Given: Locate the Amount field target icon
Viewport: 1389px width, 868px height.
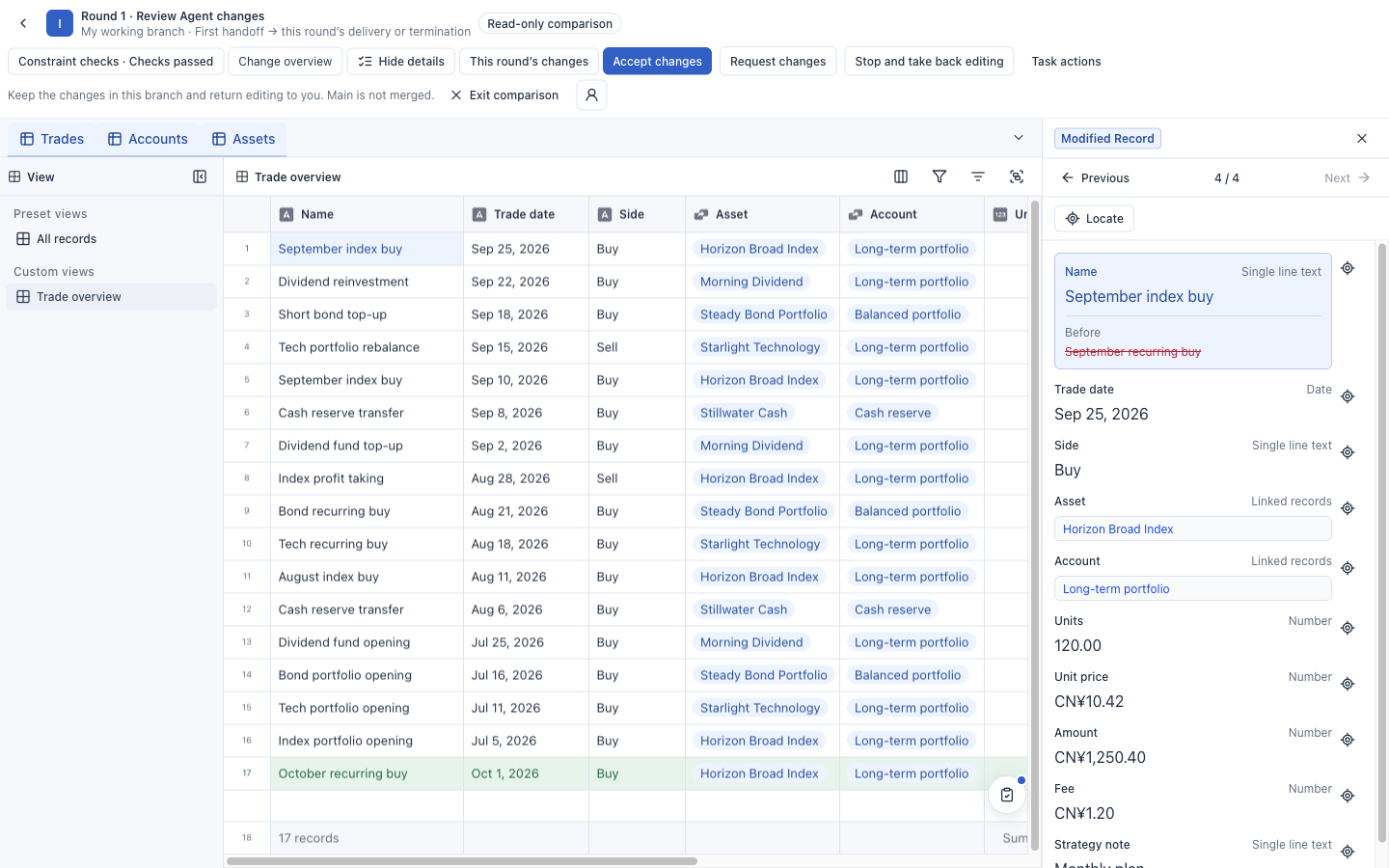Looking at the screenshot, I should point(1348,740).
